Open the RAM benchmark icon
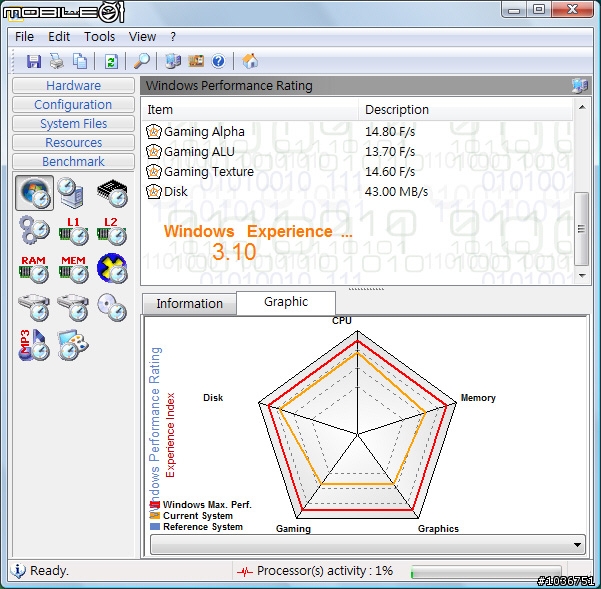 pyautogui.click(x=34, y=269)
